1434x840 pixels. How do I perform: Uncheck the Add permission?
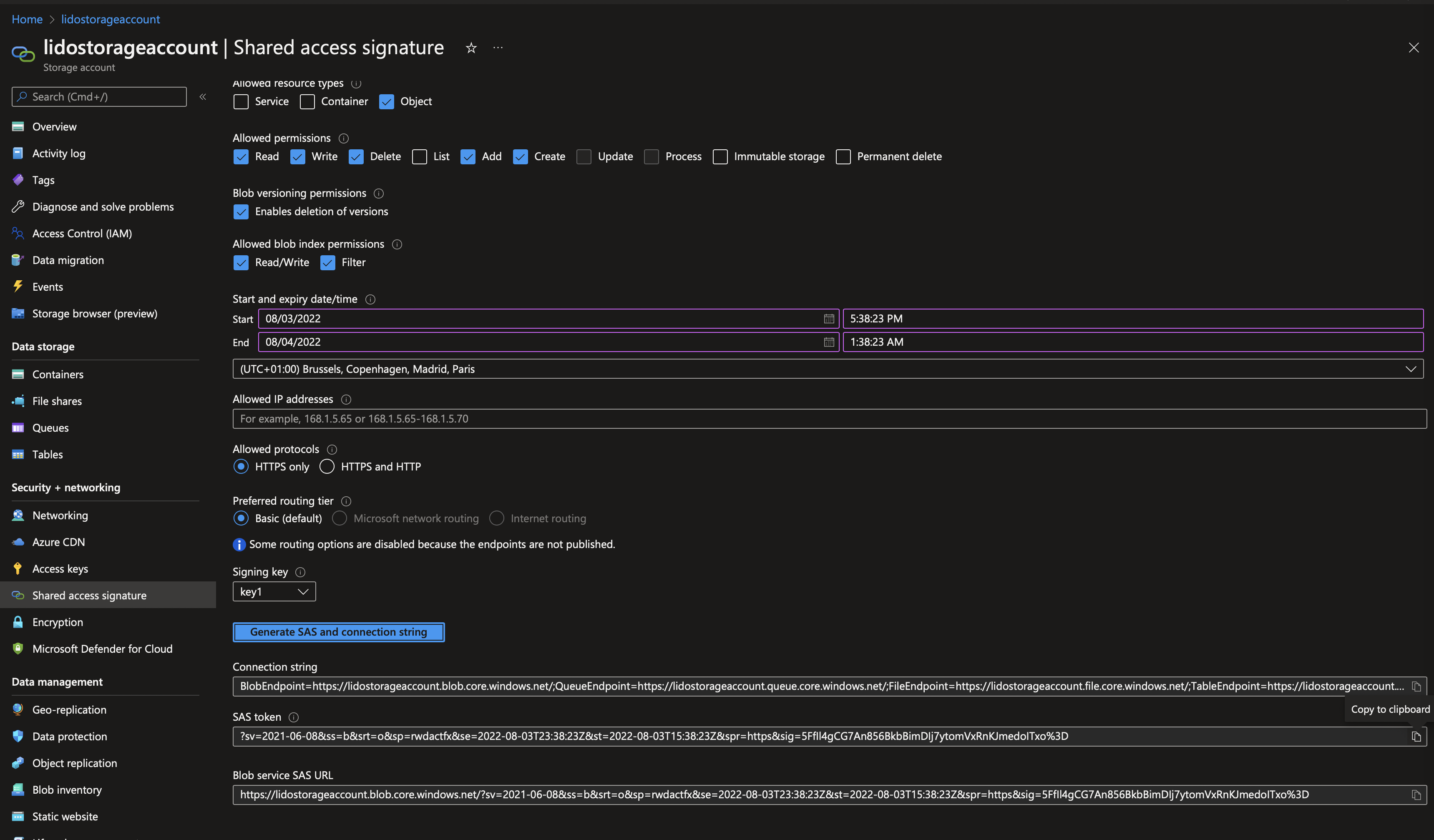[468, 157]
